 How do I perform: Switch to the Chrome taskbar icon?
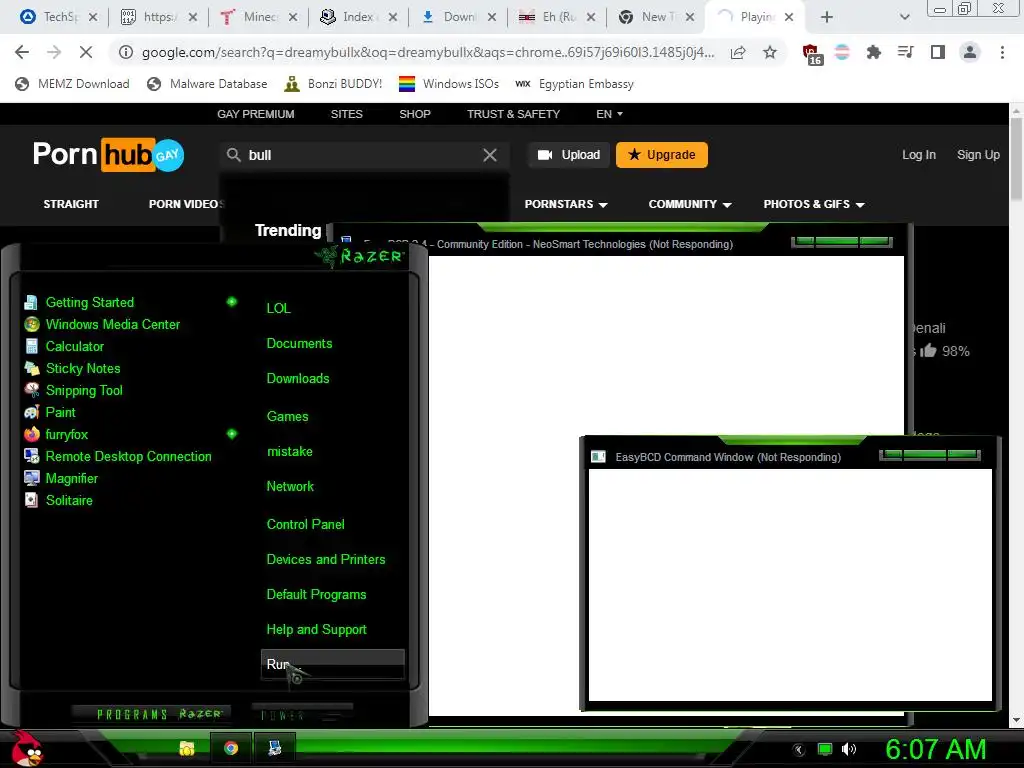pos(231,748)
